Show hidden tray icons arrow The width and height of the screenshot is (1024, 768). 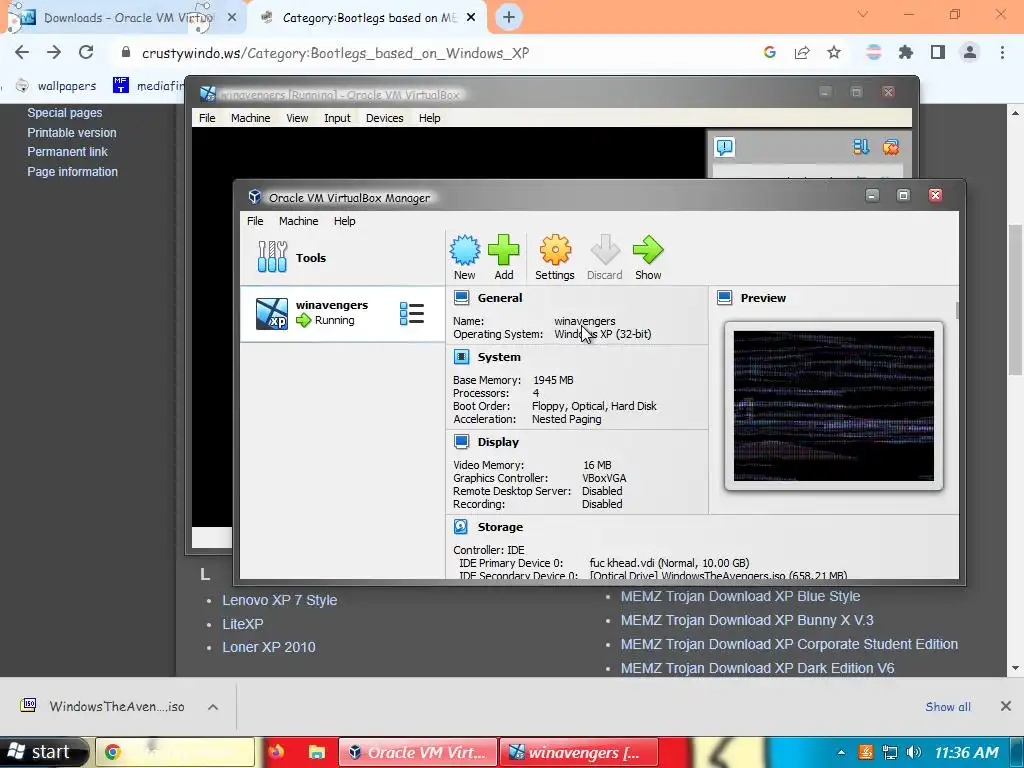pyautogui.click(x=841, y=752)
